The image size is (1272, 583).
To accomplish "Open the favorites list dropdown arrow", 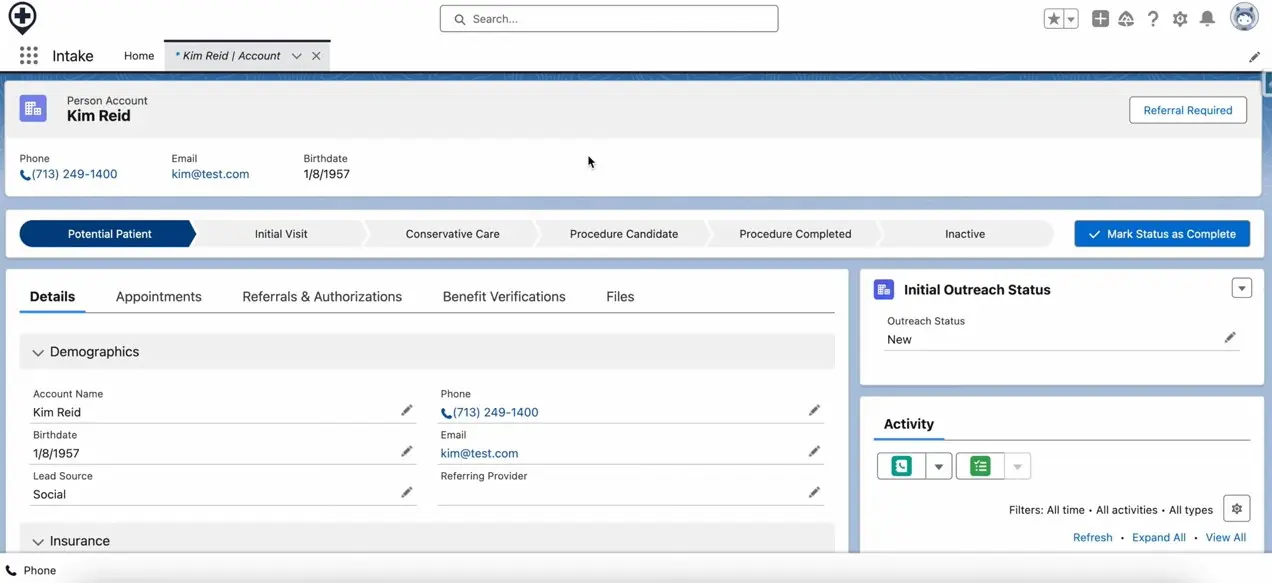I will [1071, 19].
